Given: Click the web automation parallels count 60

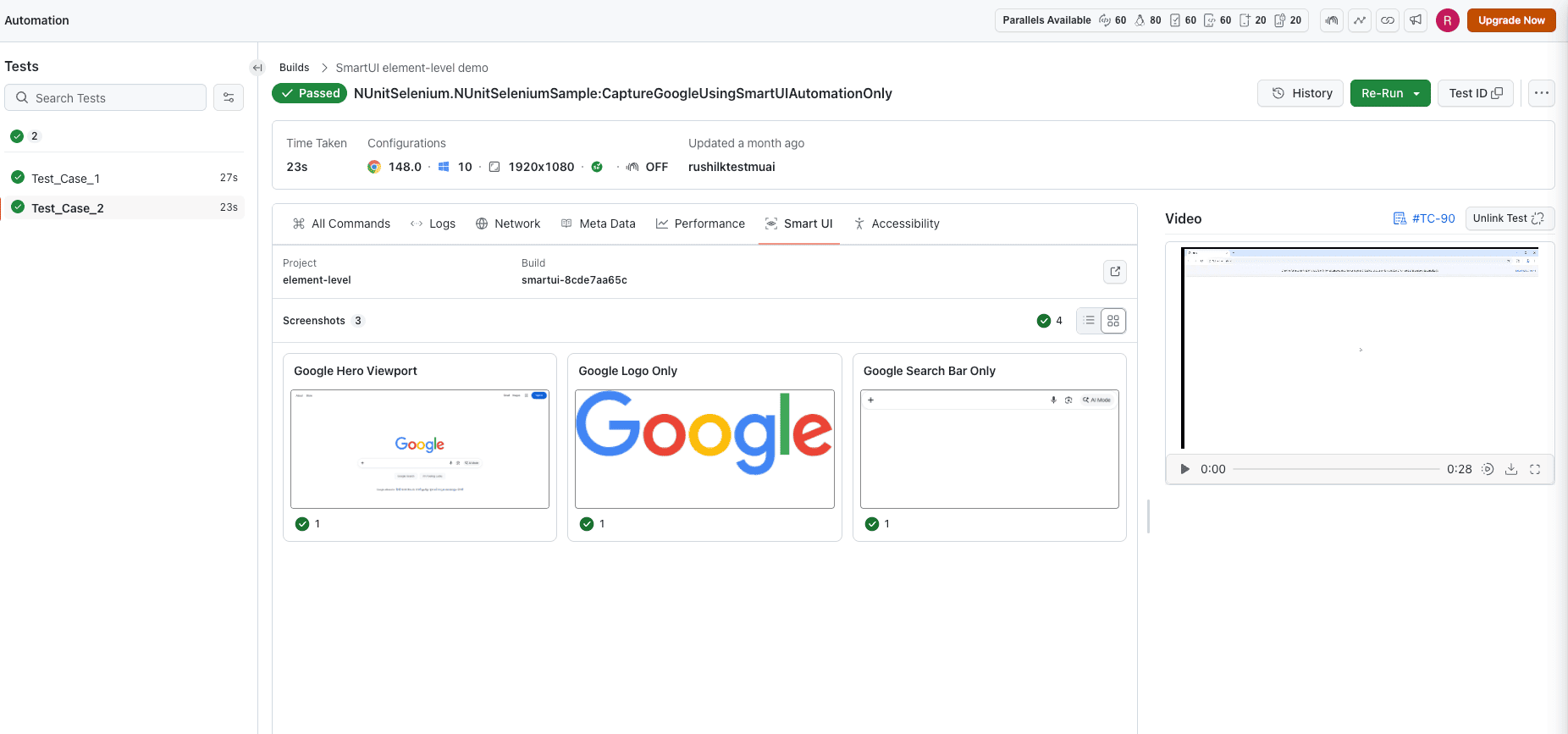Looking at the screenshot, I should (x=1113, y=20).
